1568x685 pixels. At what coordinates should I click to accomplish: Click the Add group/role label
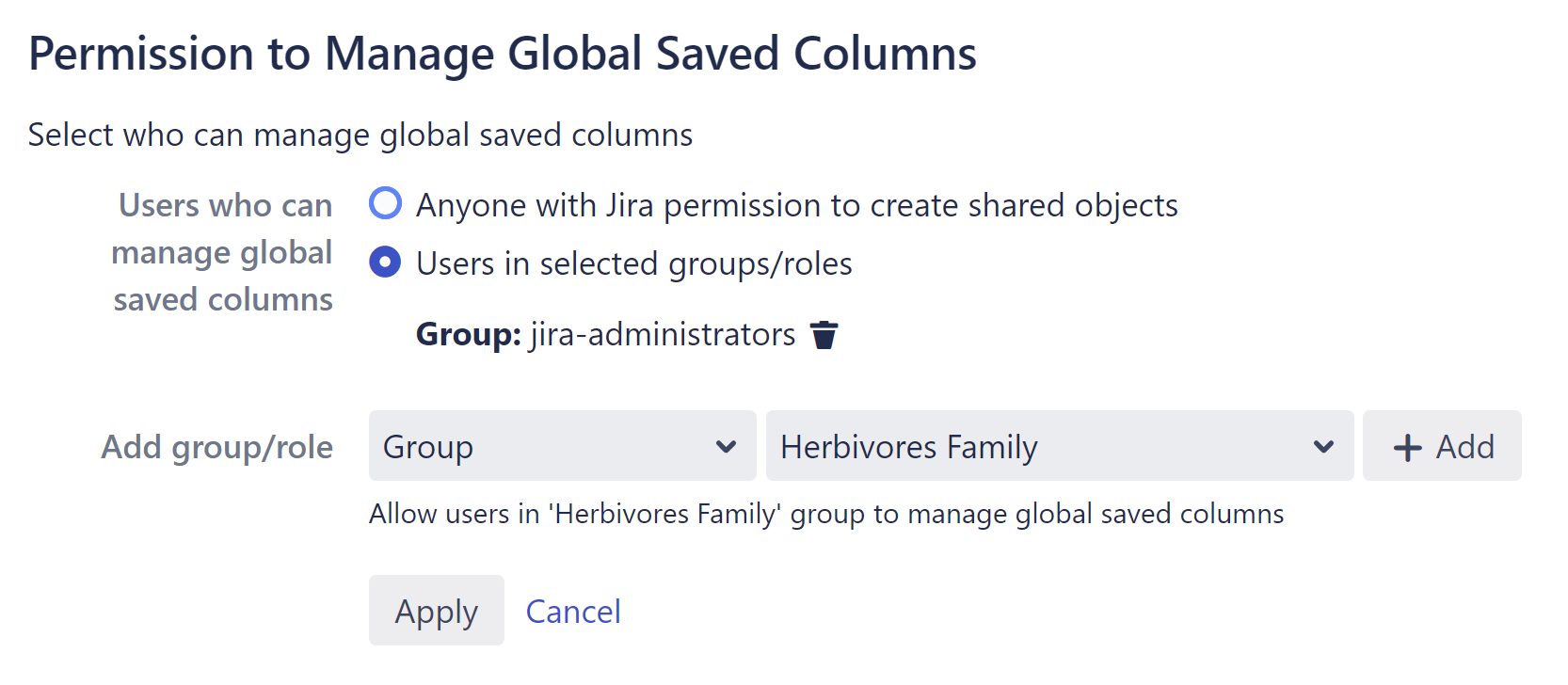[x=216, y=446]
